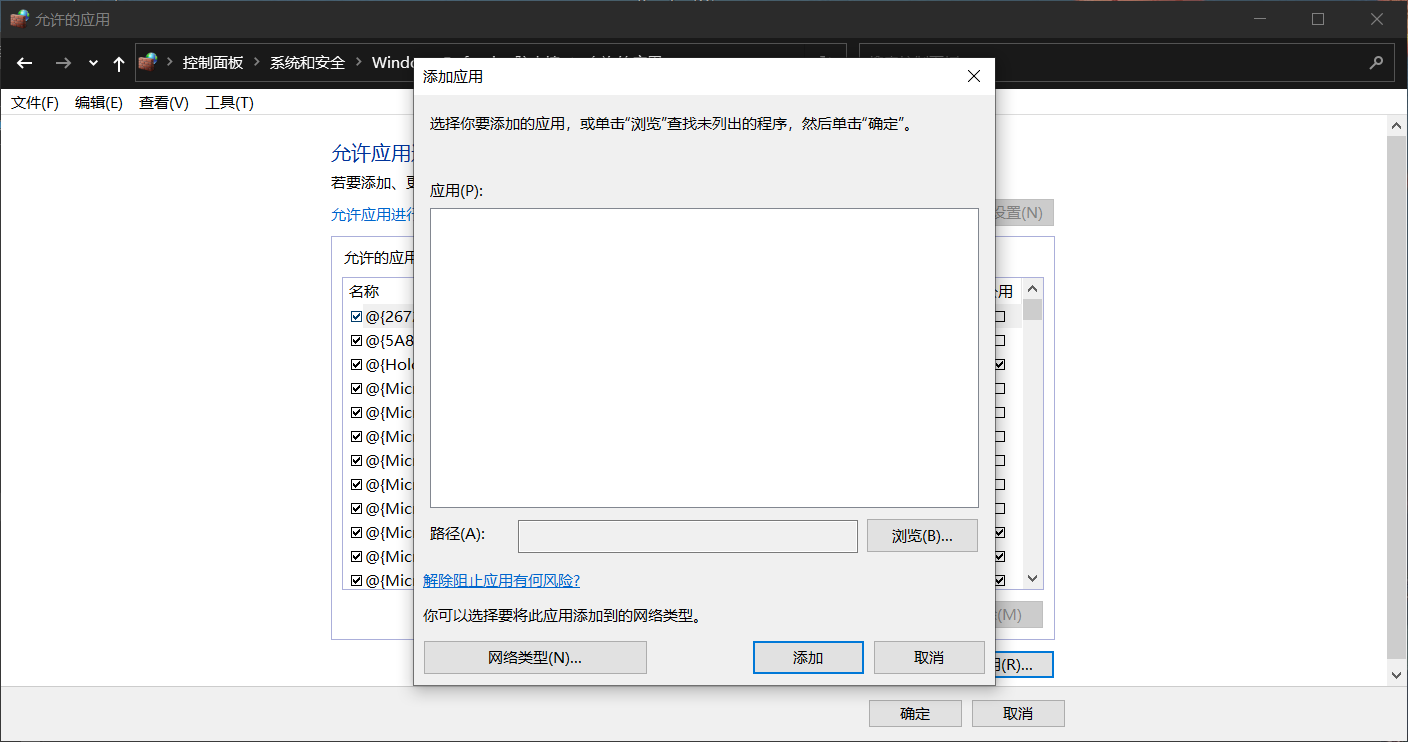The width and height of the screenshot is (1408, 742).
Task: Open the 查看(V) menu
Action: (163, 101)
